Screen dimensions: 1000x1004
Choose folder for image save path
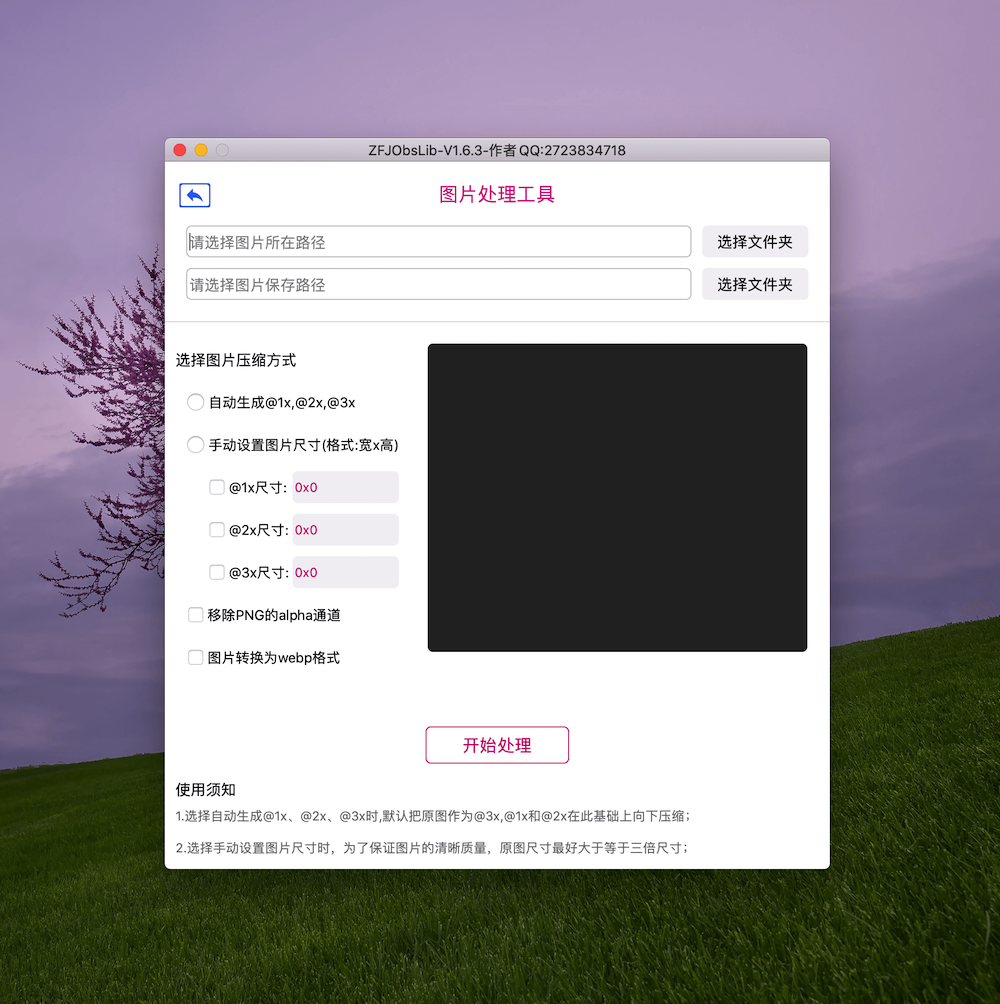point(755,284)
